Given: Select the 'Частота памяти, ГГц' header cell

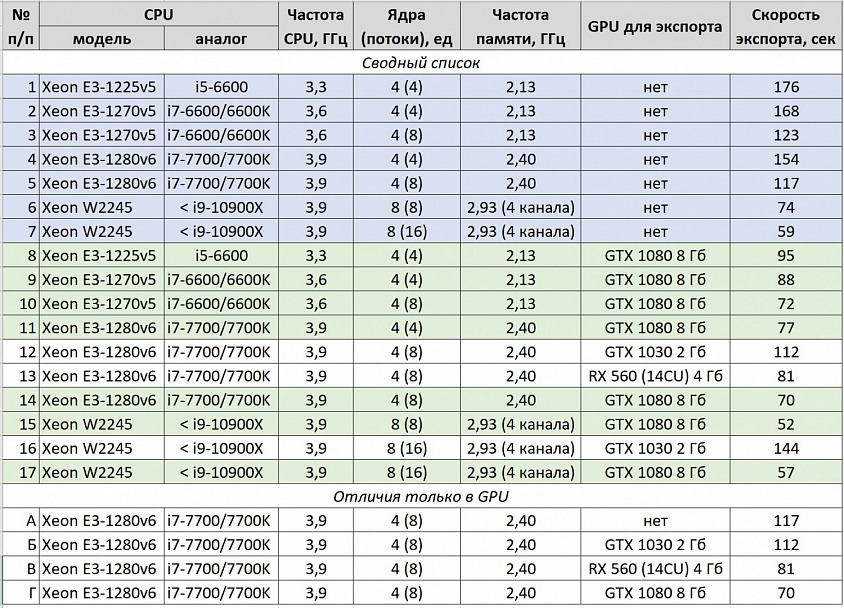Looking at the screenshot, I should pos(521,26).
